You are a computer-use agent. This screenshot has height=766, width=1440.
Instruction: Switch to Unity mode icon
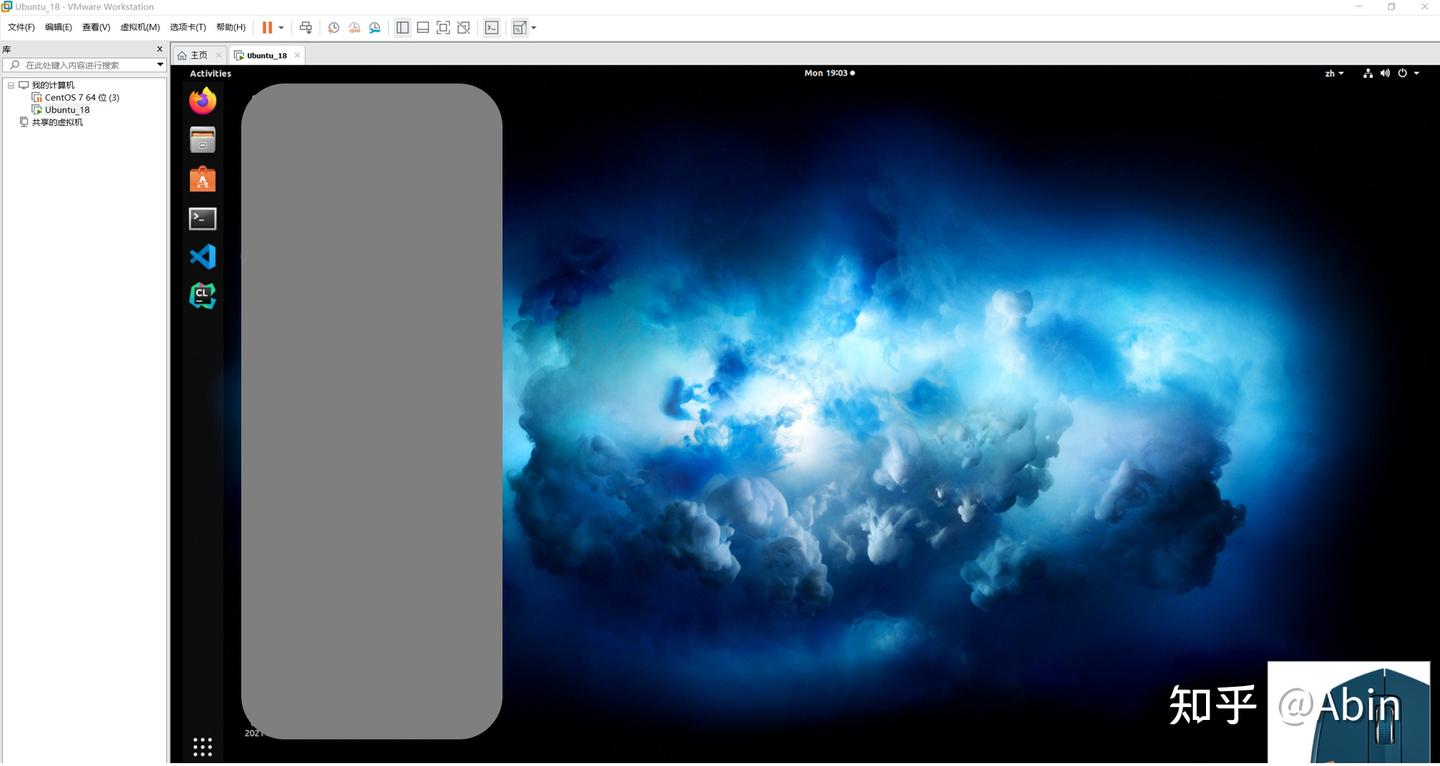463,28
